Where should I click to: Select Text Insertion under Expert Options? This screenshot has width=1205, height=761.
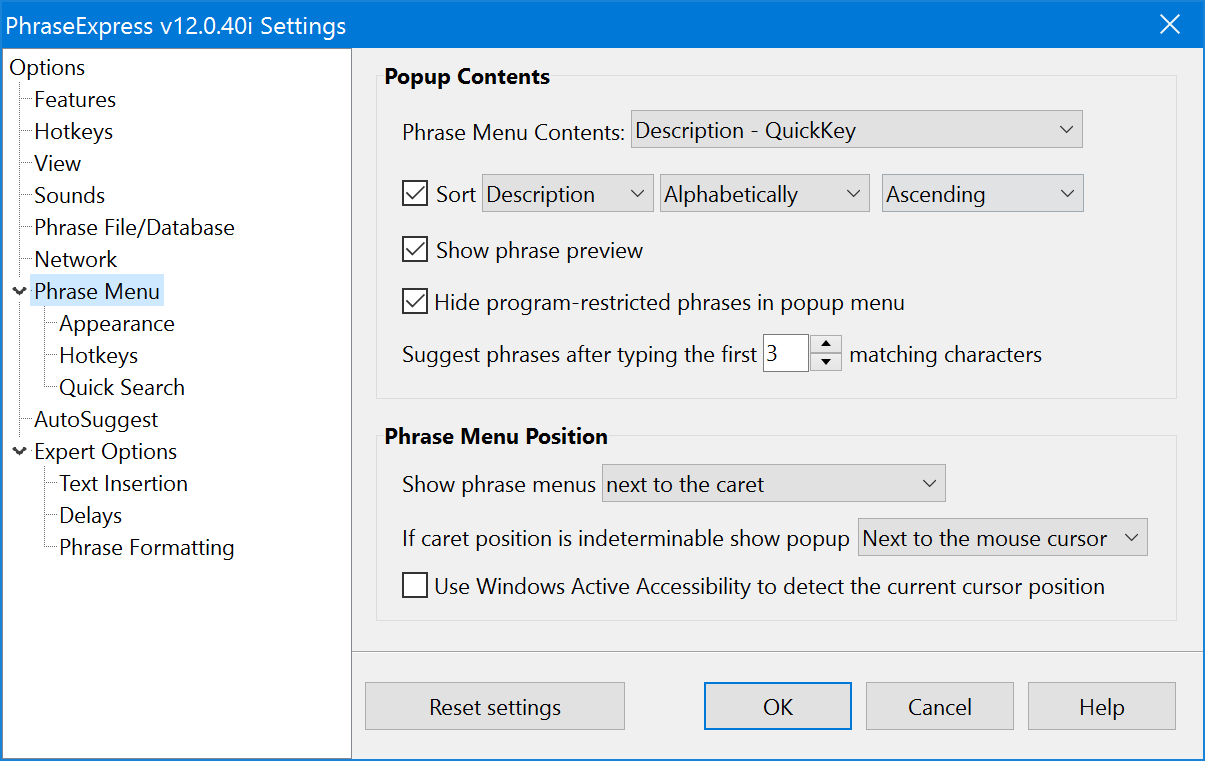point(123,484)
